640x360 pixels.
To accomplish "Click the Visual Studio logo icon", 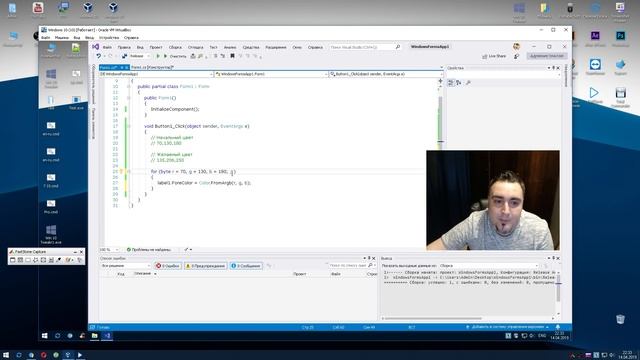I will [96, 47].
